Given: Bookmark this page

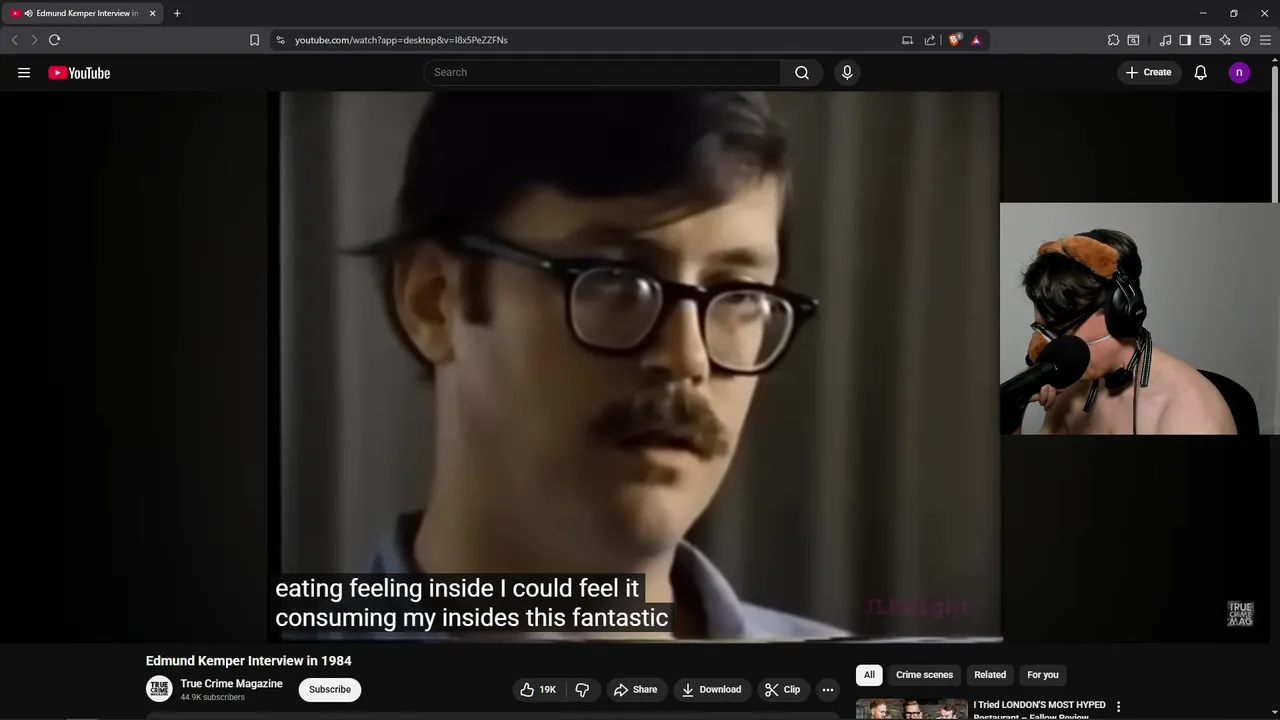Looking at the screenshot, I should point(254,40).
